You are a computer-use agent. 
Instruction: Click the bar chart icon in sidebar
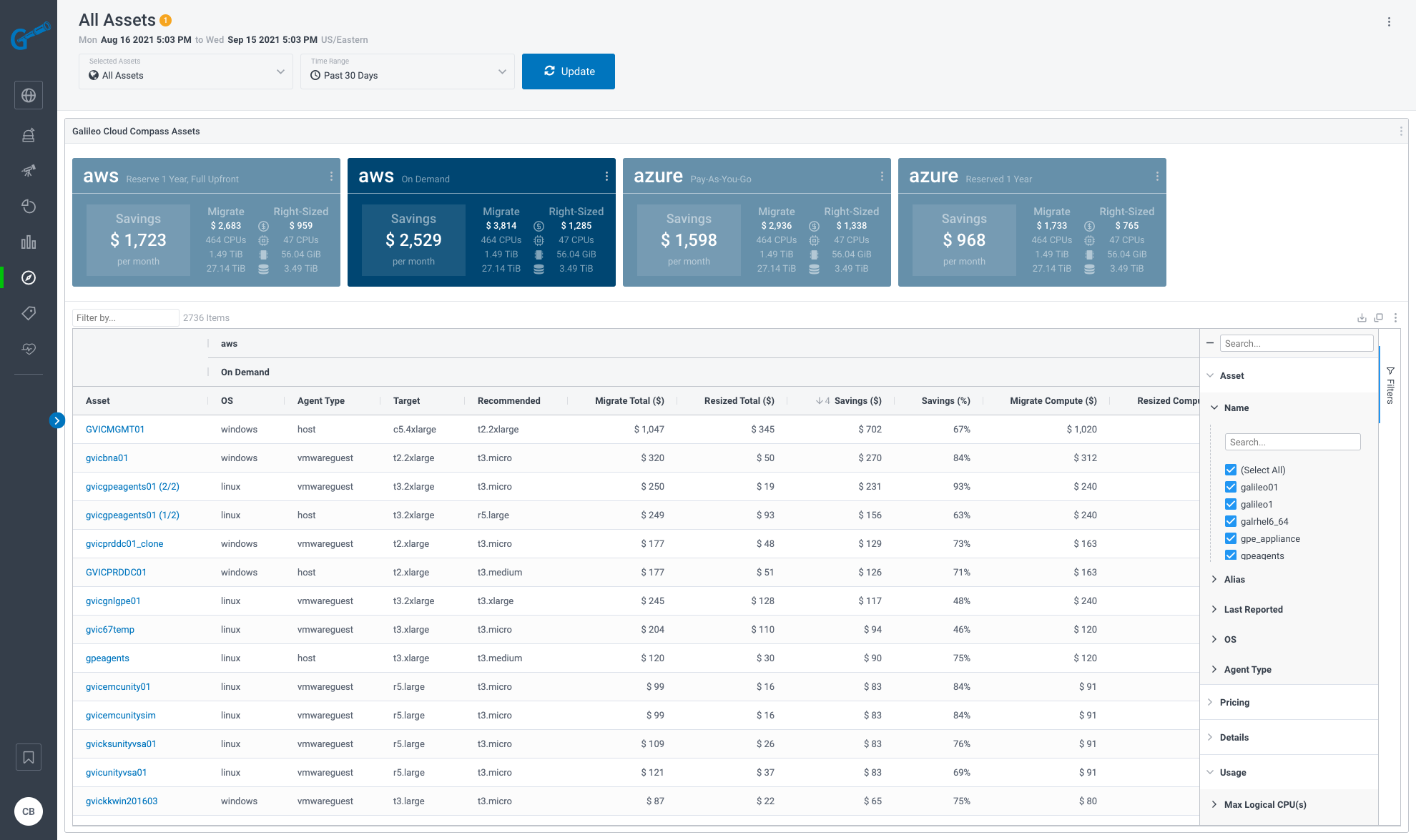(x=29, y=242)
